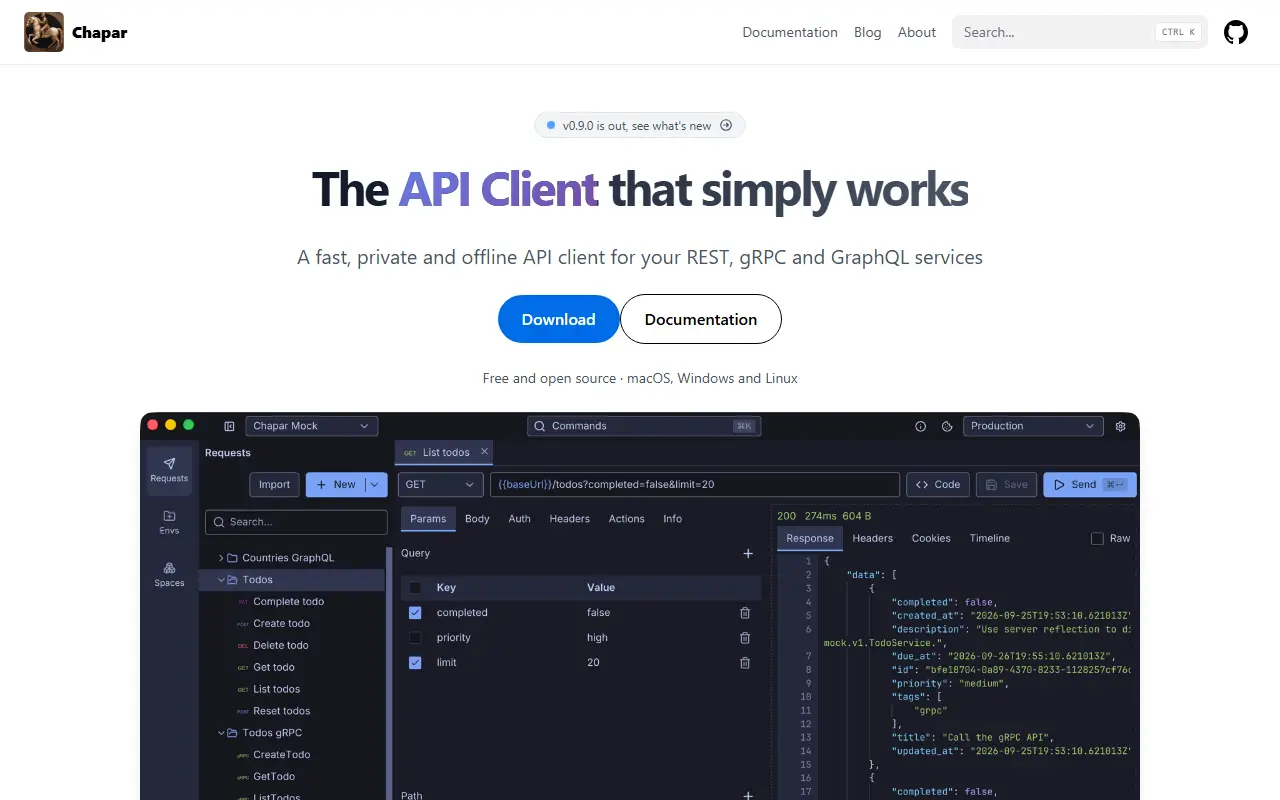Screen dimensions: 1280x800
Task: Delete the limit query parameter
Action: (744, 663)
